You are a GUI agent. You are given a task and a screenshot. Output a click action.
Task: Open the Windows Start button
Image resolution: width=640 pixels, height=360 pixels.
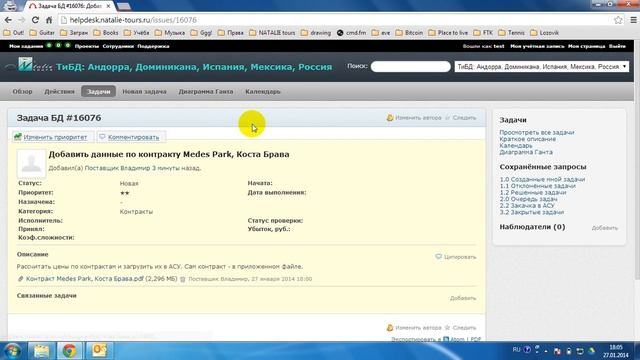[11, 351]
